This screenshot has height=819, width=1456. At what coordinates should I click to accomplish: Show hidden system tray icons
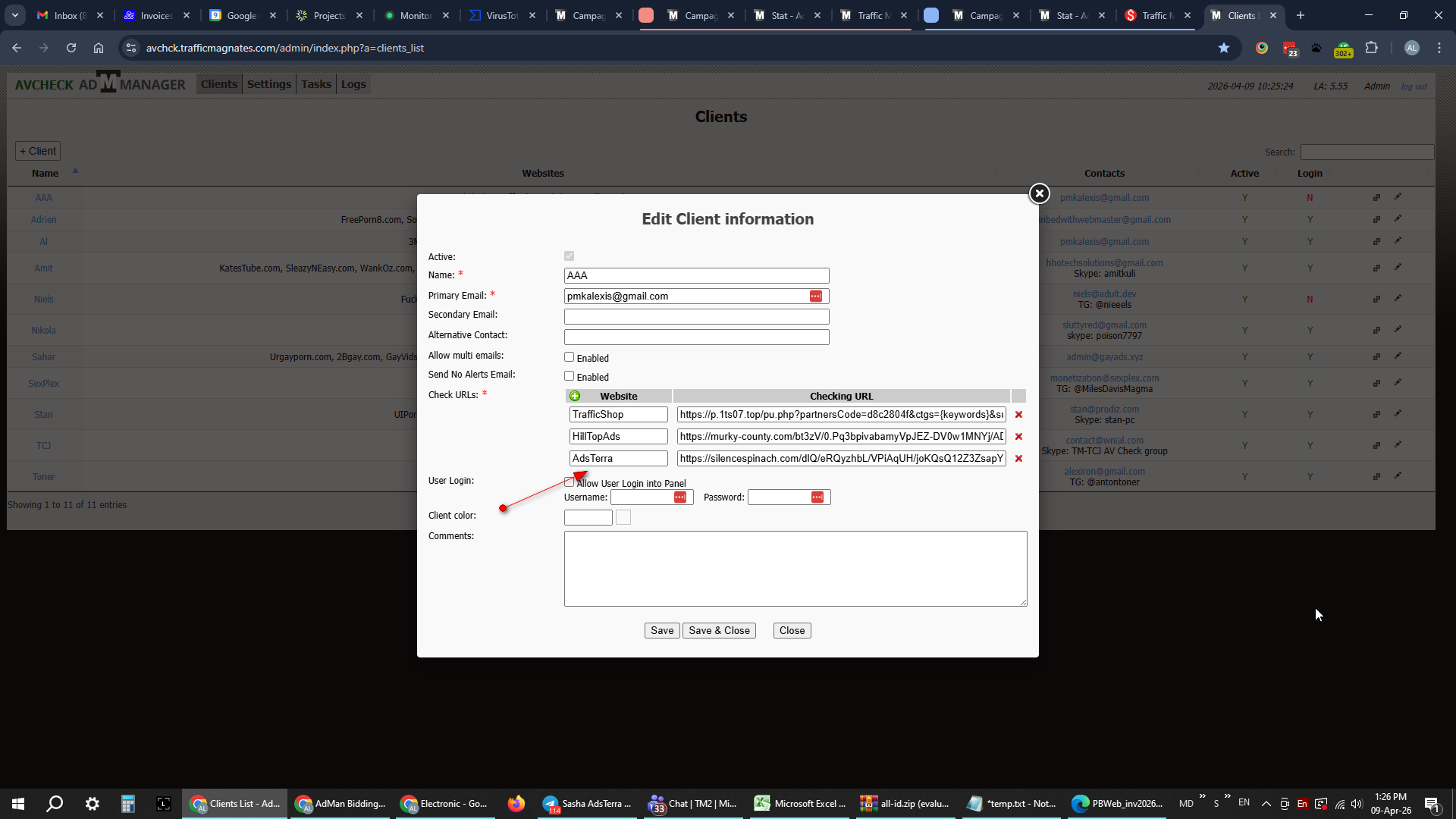1266,804
